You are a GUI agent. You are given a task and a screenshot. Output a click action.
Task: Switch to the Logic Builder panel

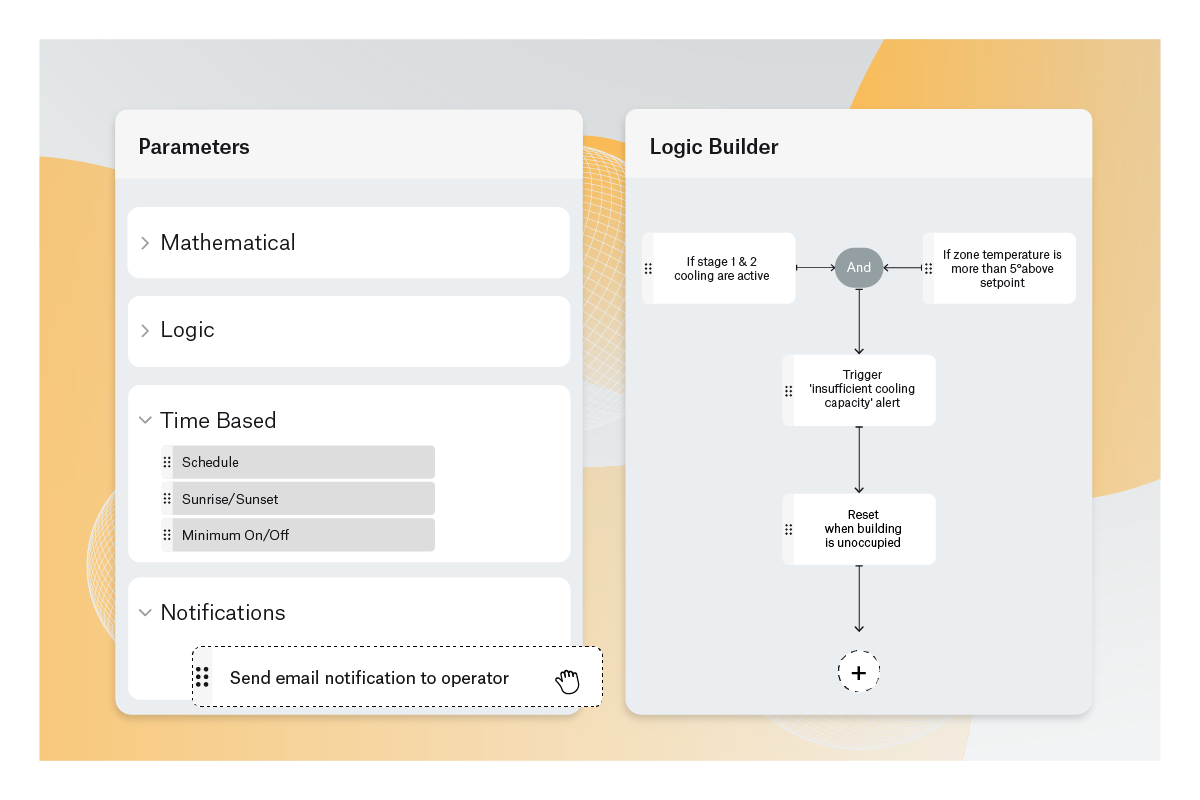(714, 146)
